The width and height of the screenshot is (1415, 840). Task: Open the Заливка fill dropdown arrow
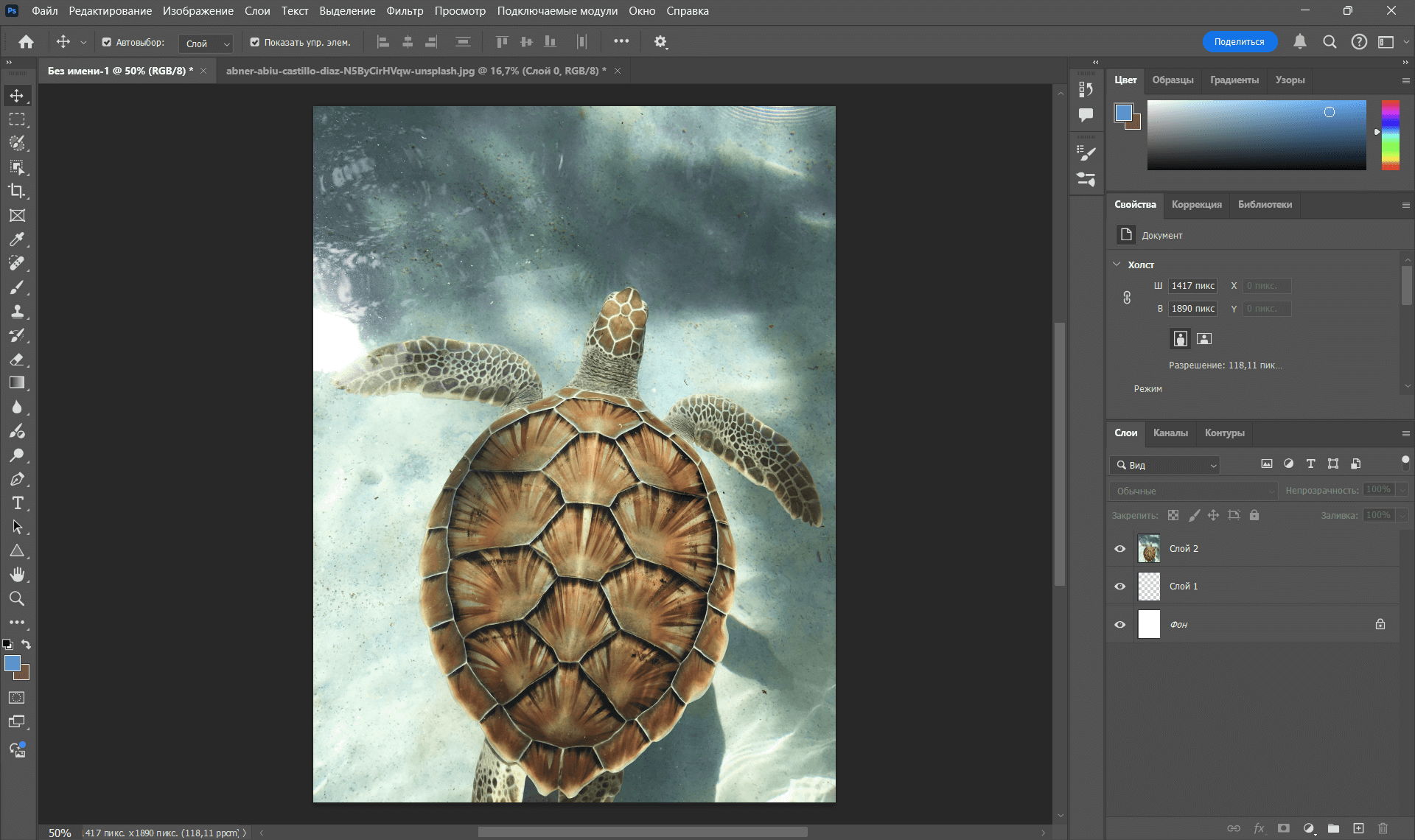click(1402, 515)
